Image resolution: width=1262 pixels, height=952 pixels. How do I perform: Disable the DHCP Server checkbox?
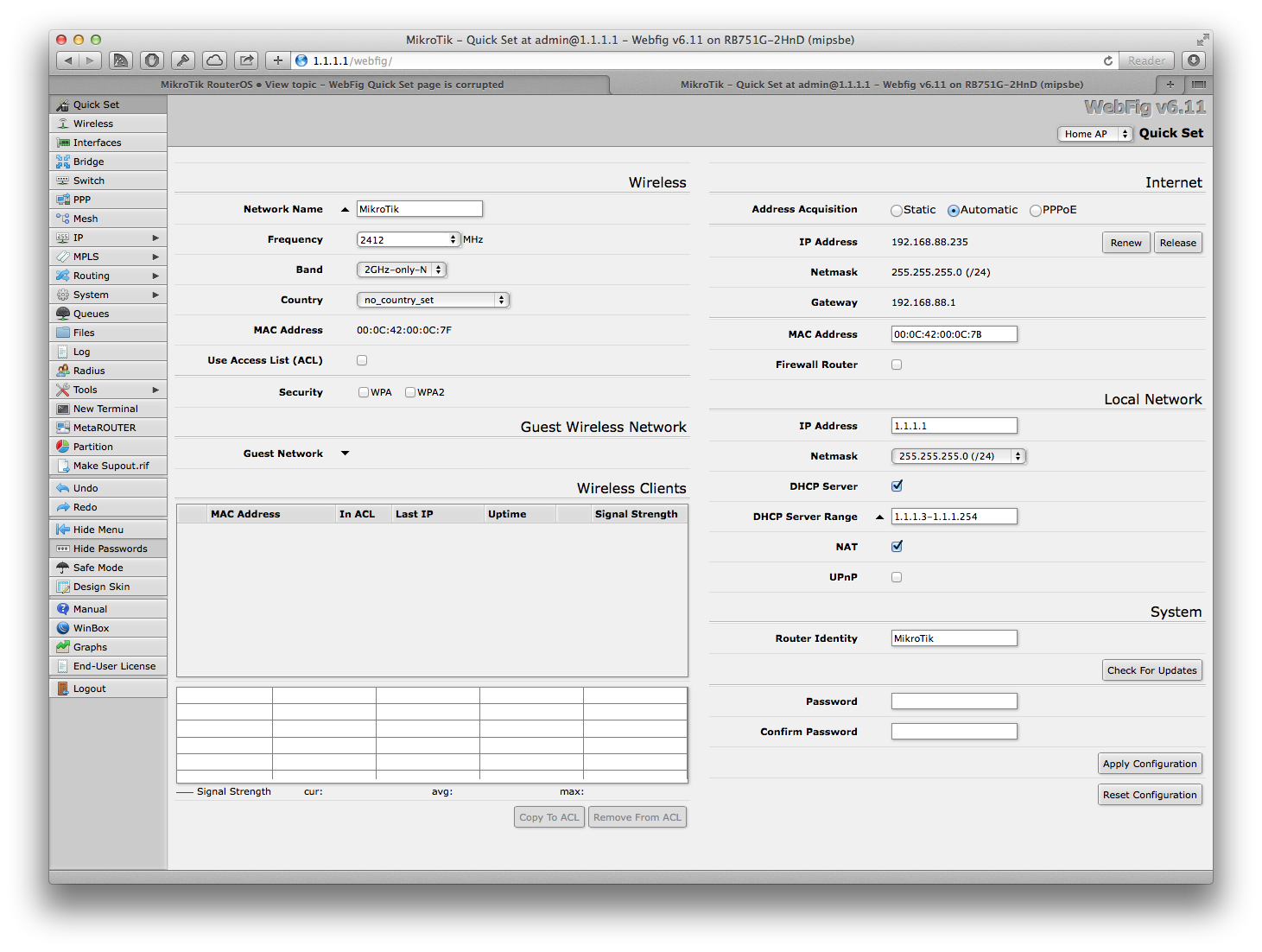coord(896,486)
